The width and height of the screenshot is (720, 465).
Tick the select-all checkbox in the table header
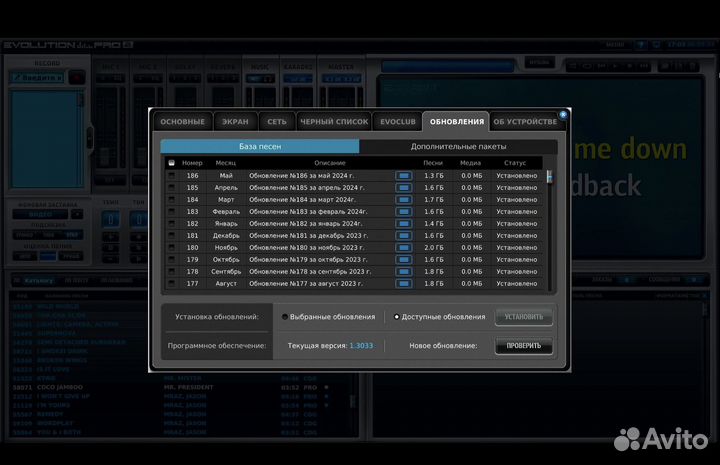pyautogui.click(x=171, y=163)
